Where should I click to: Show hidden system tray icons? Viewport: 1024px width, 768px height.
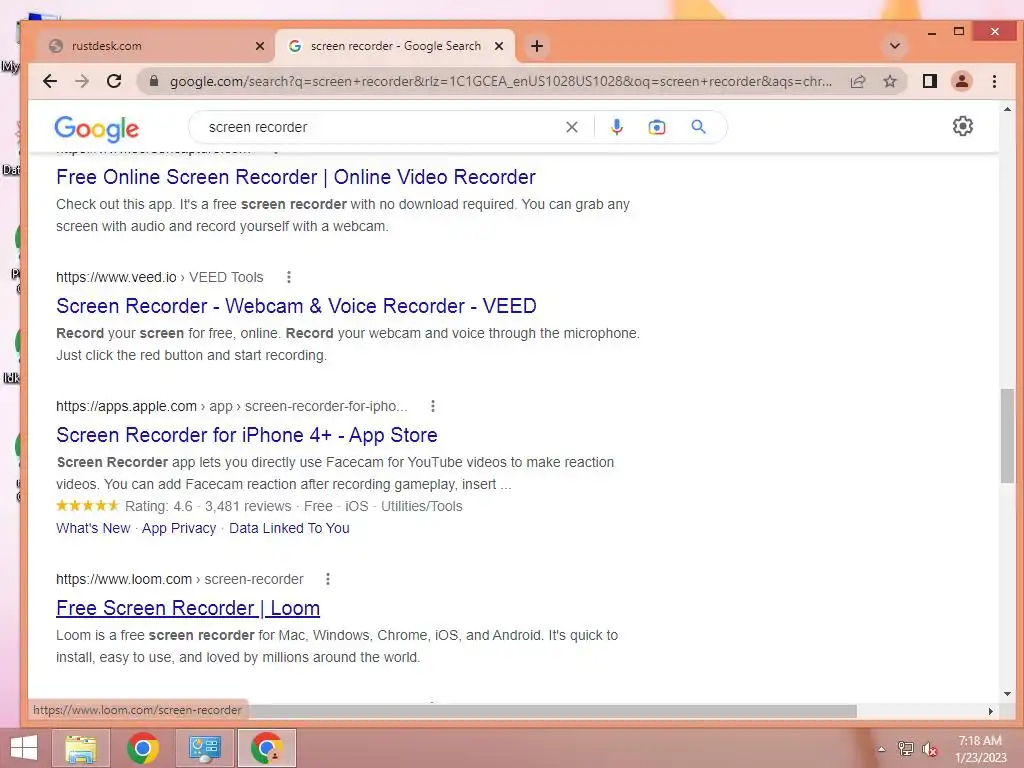881,749
